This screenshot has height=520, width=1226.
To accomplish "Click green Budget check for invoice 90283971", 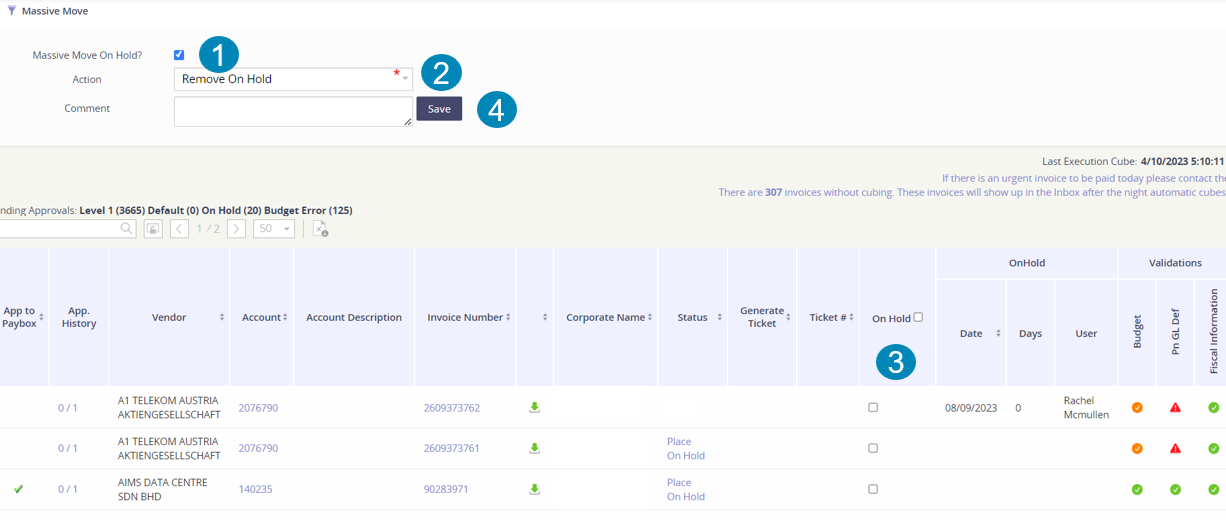I will coord(1137,489).
